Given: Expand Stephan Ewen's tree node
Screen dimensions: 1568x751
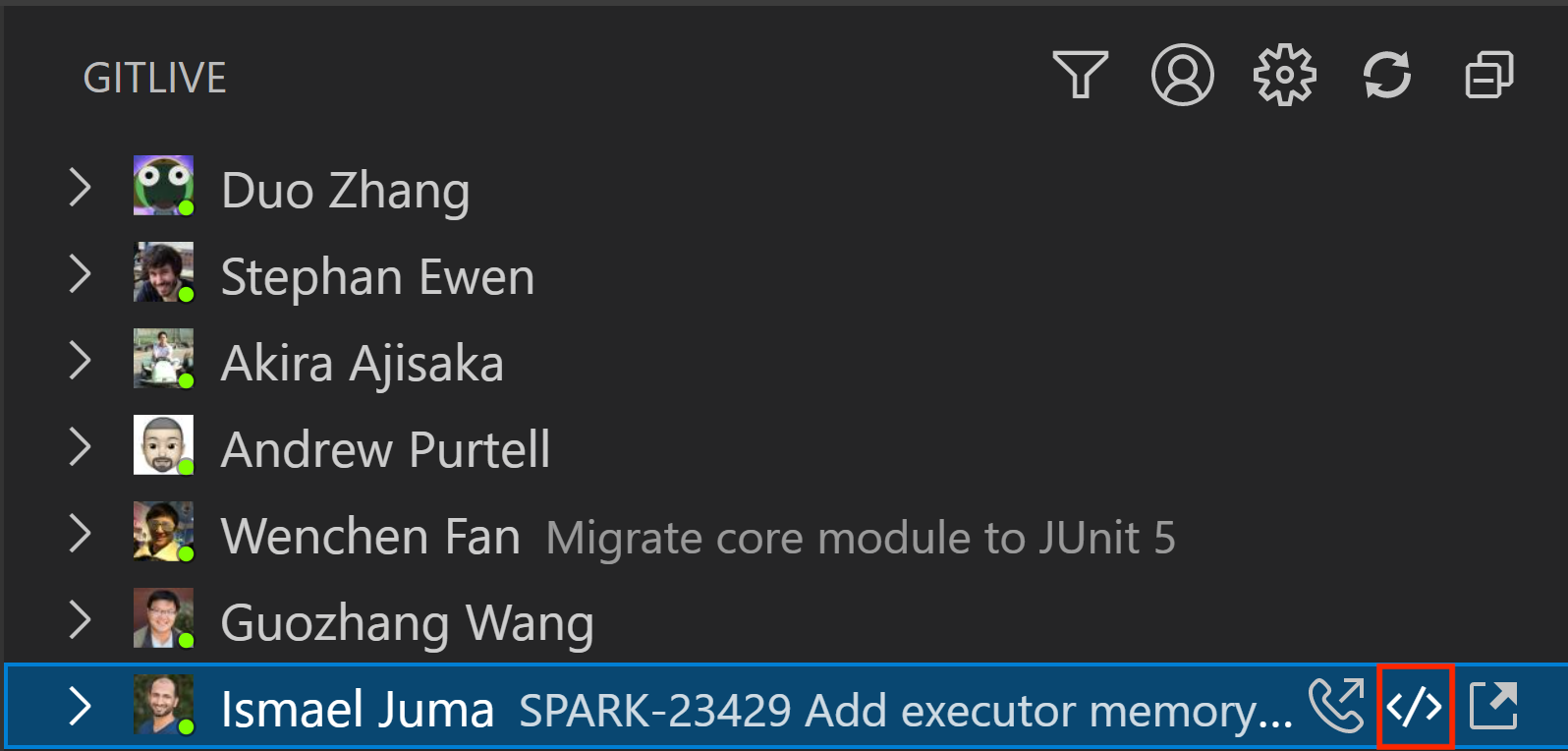Looking at the screenshot, I should coord(81,273).
